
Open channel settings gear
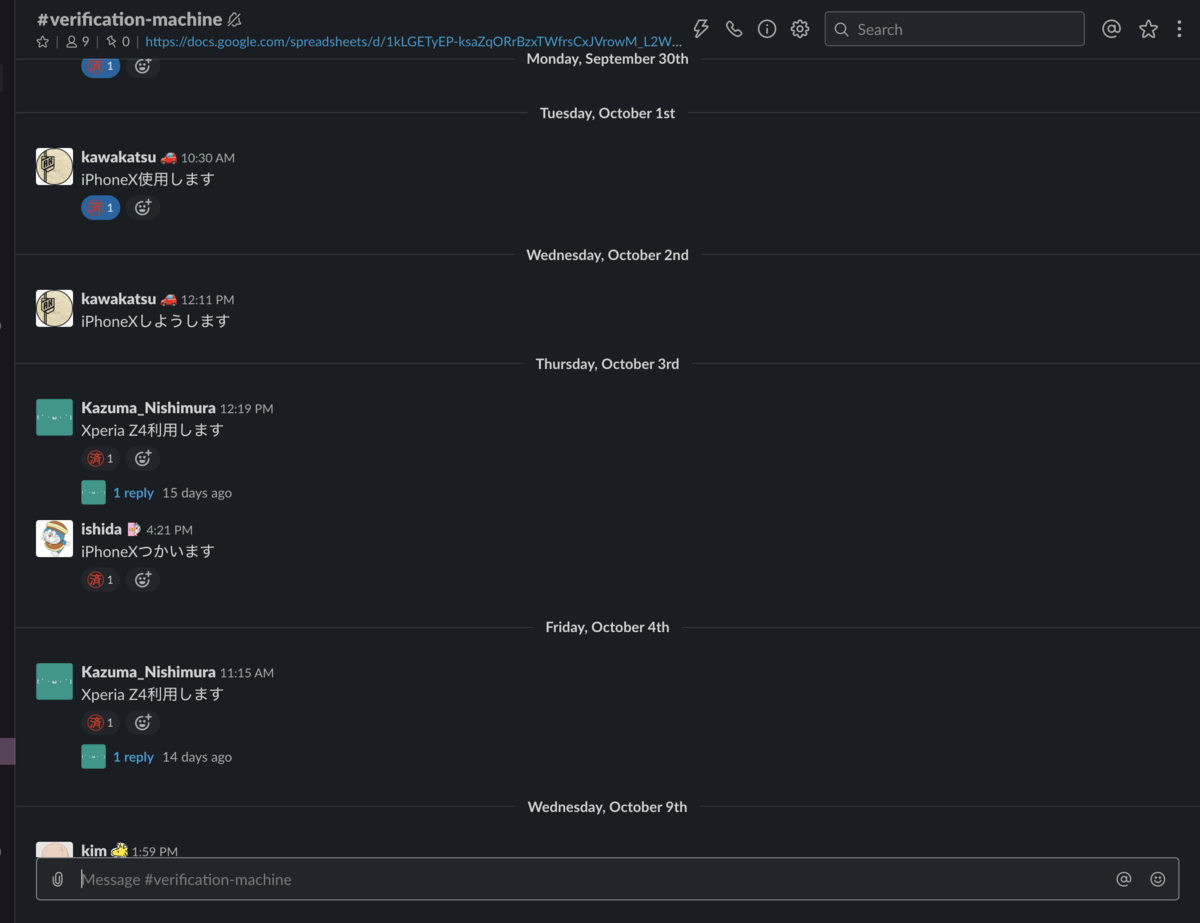[x=800, y=29]
